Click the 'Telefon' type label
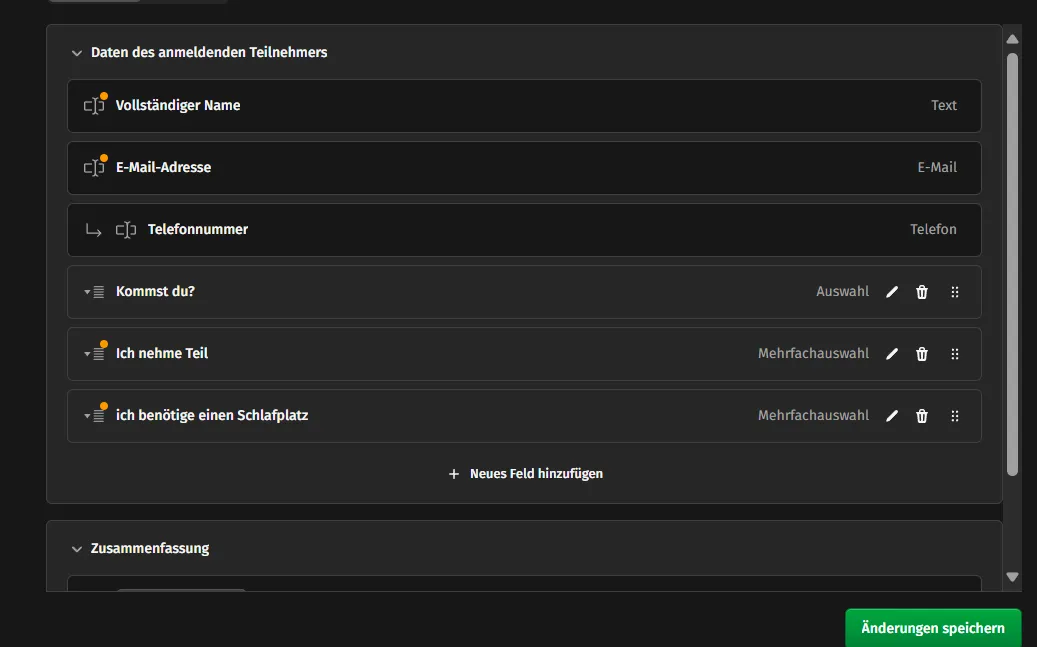 933,230
